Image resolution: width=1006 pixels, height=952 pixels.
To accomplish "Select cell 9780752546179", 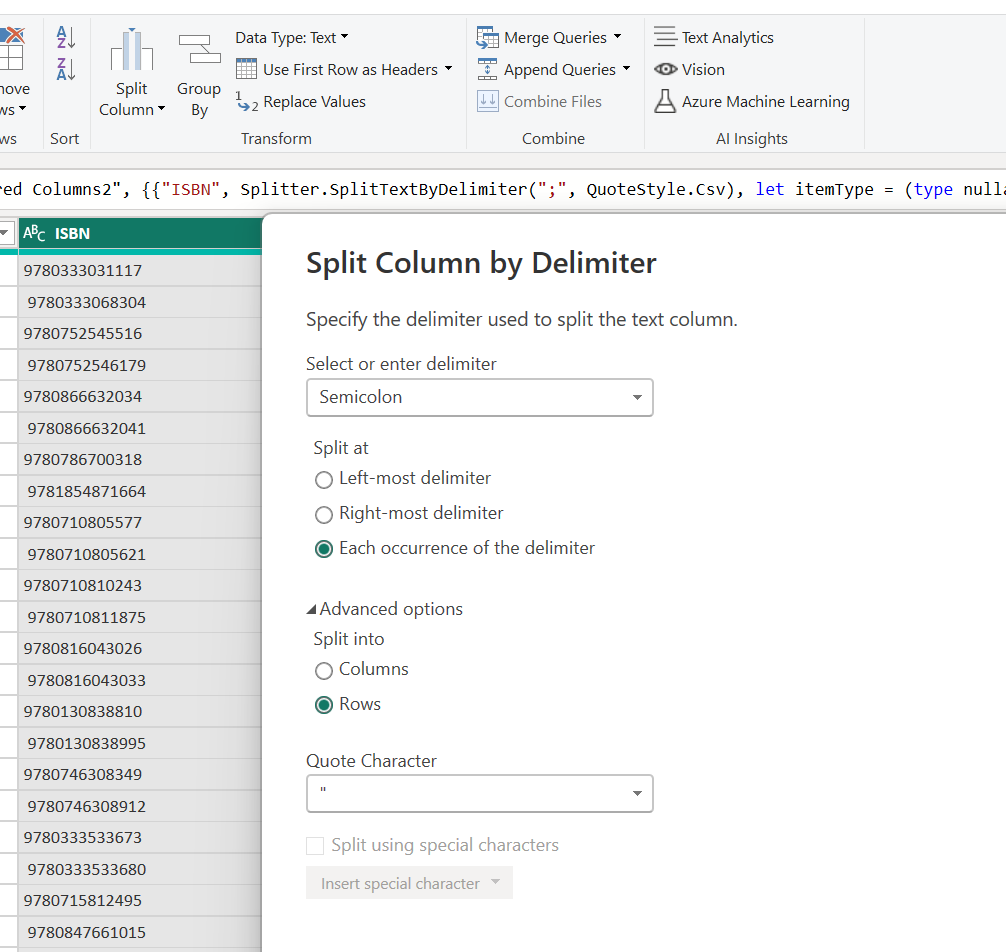I will [x=140, y=365].
